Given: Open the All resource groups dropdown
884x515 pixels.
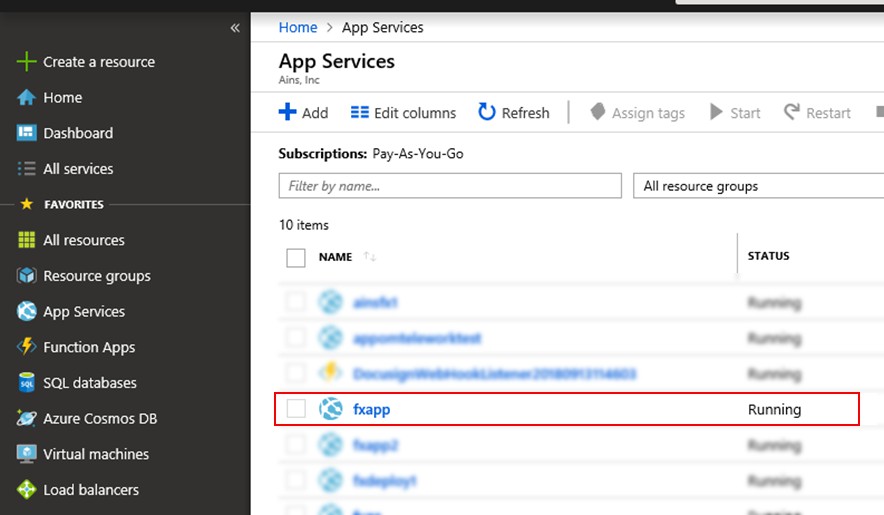Looking at the screenshot, I should pyautogui.click(x=758, y=186).
